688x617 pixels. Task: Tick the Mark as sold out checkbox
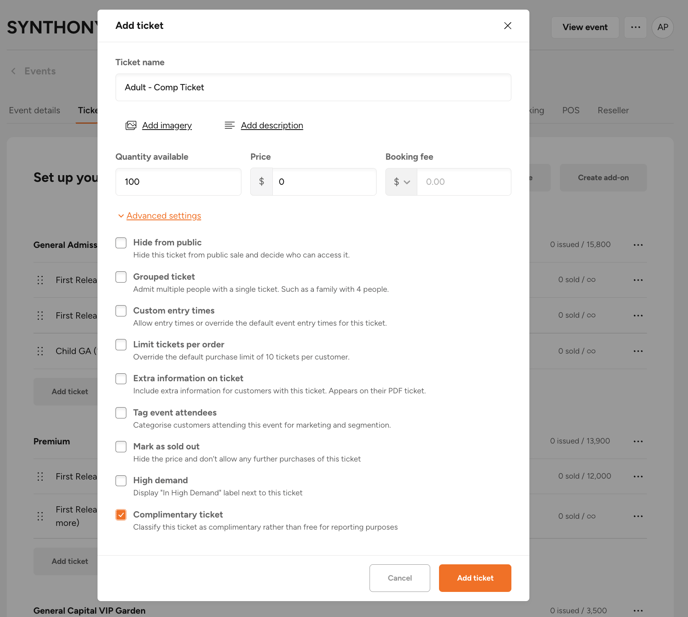121,447
